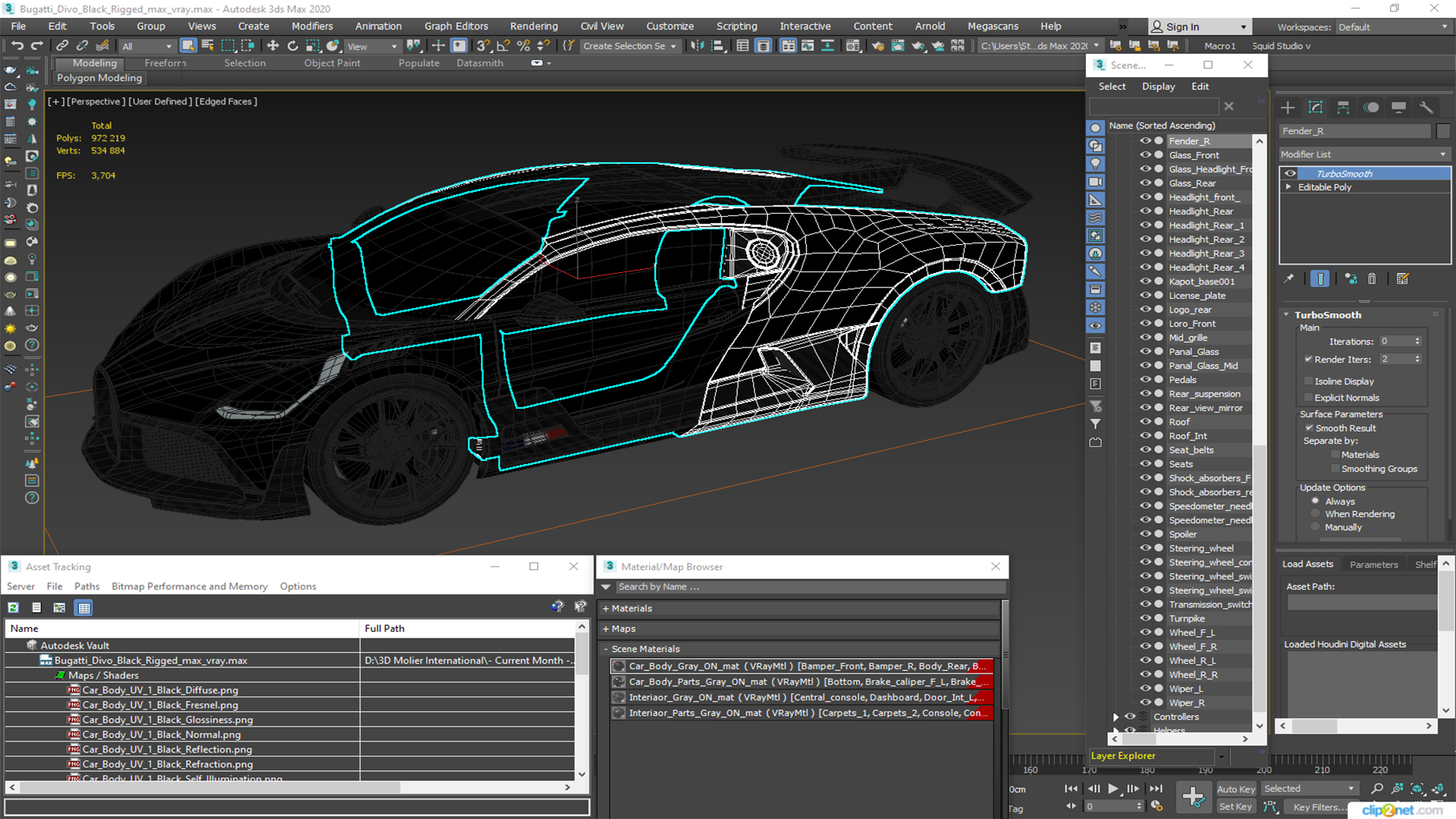Click the viewport Zoom magnifier icon
1456x819 pixels.
click(x=1377, y=789)
